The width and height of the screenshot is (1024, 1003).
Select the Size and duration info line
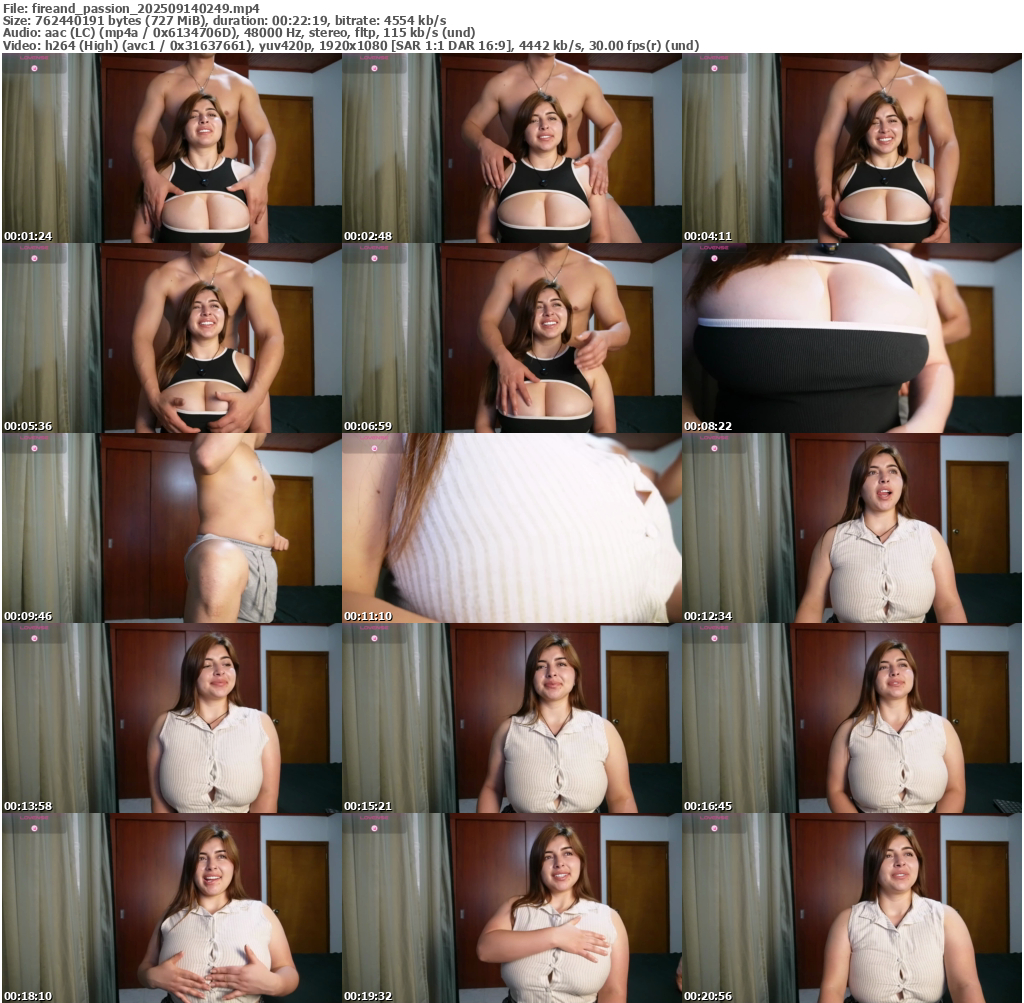(225, 20)
